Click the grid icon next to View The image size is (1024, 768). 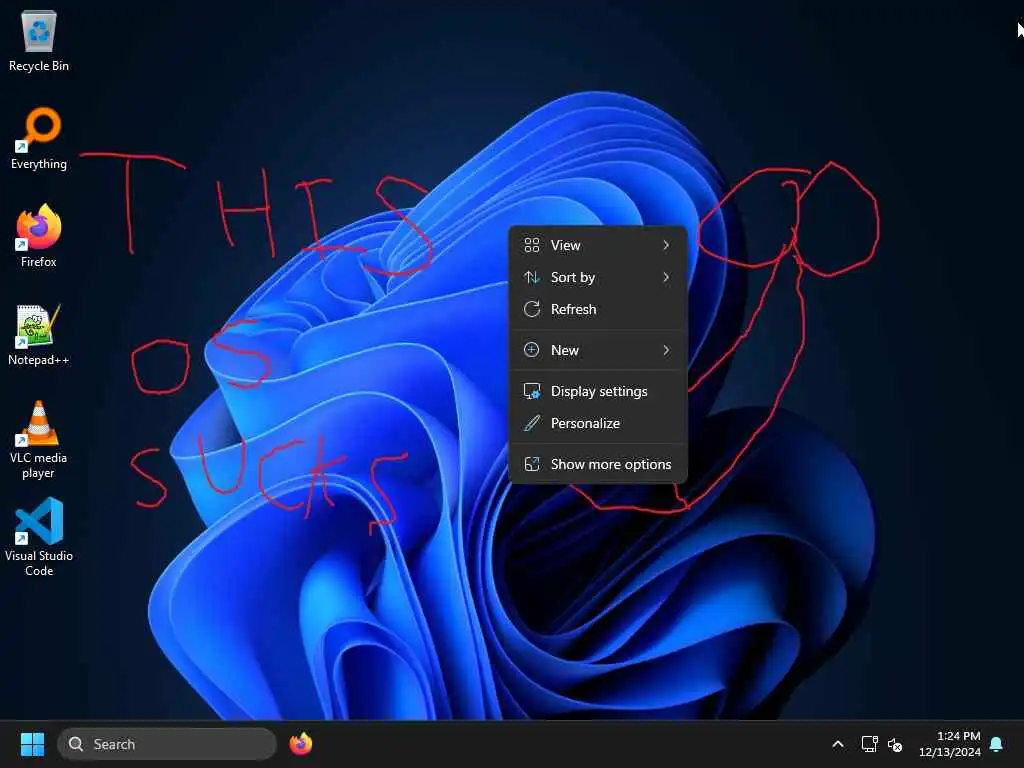point(532,245)
